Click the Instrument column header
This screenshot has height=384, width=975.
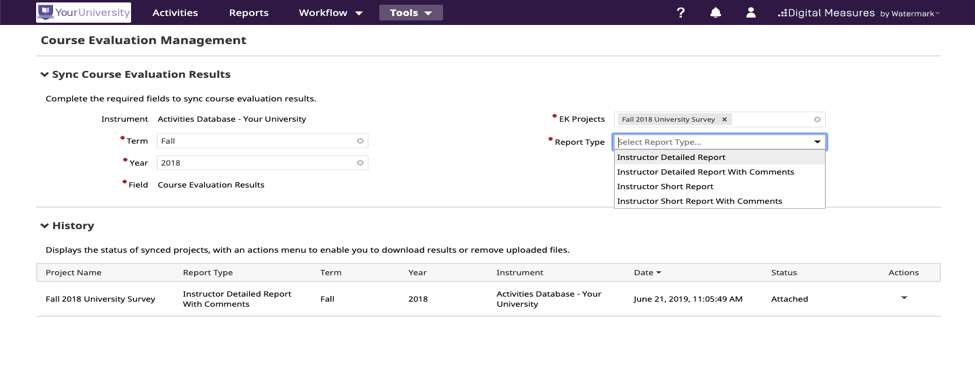[x=520, y=272]
